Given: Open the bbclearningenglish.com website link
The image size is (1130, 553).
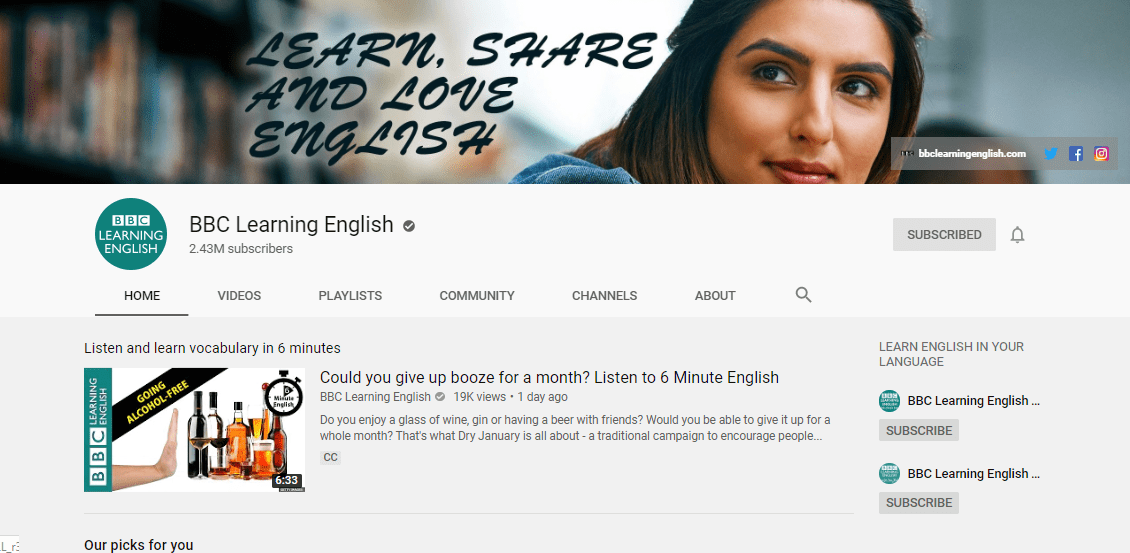Looking at the screenshot, I should tap(971, 154).
